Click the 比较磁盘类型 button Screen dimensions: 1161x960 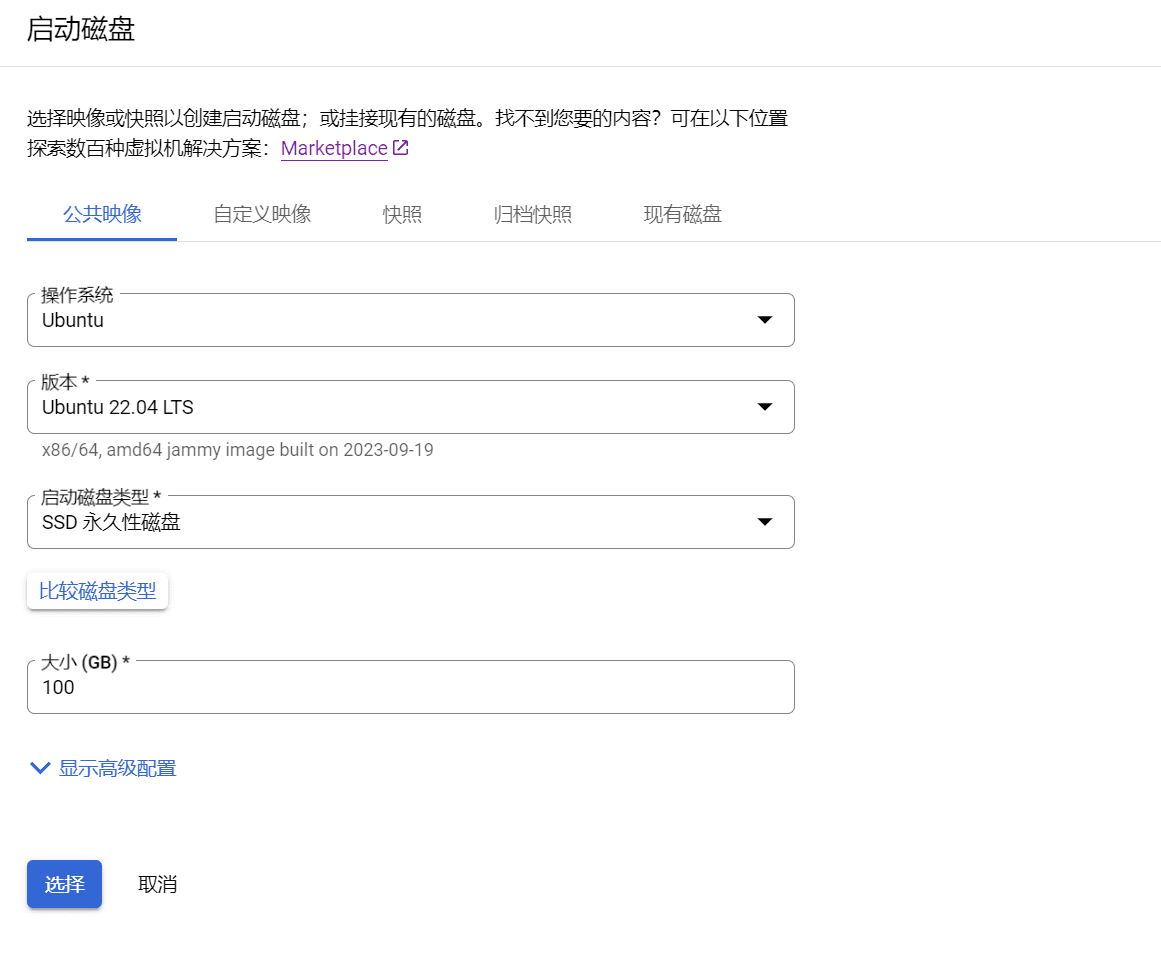97,590
